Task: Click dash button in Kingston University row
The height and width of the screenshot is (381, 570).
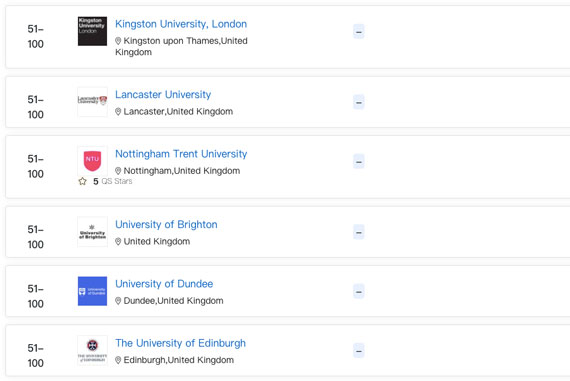Action: [359, 32]
